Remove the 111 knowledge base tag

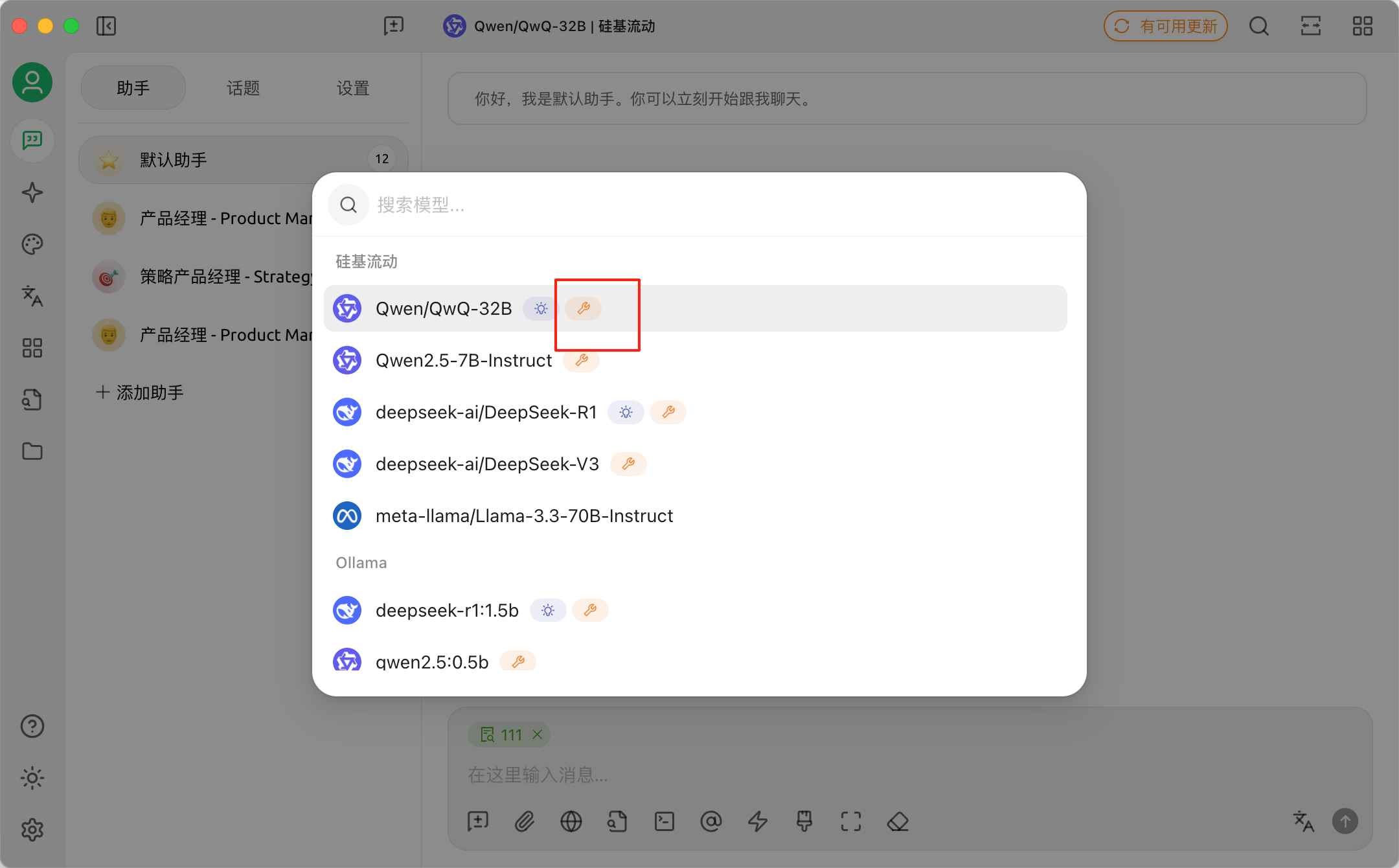point(537,735)
